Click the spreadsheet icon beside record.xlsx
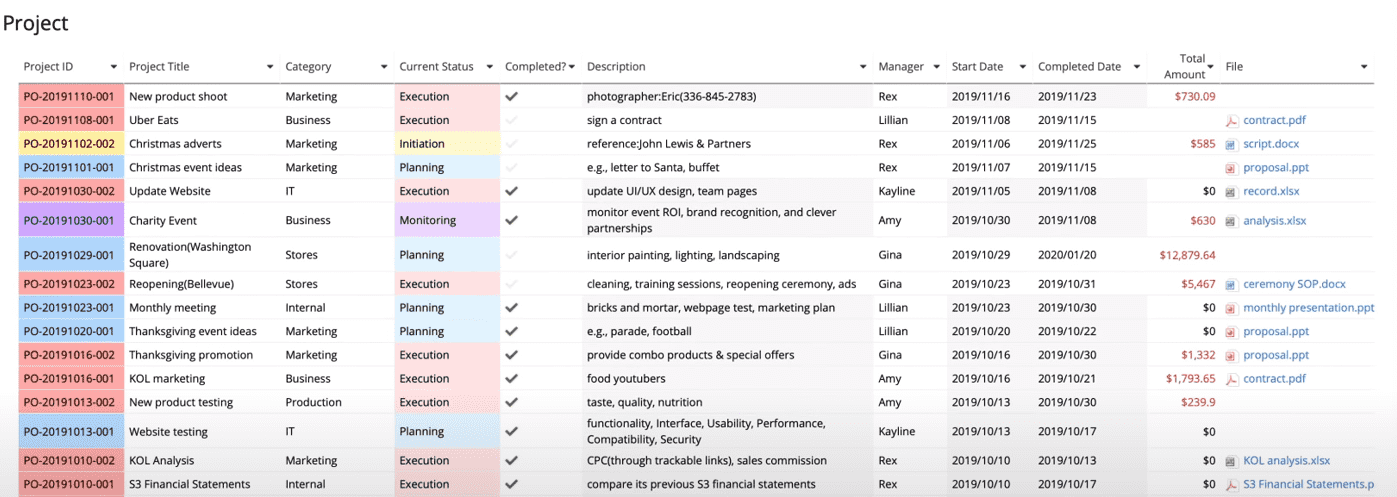This screenshot has height=497, width=1397. click(x=1232, y=191)
